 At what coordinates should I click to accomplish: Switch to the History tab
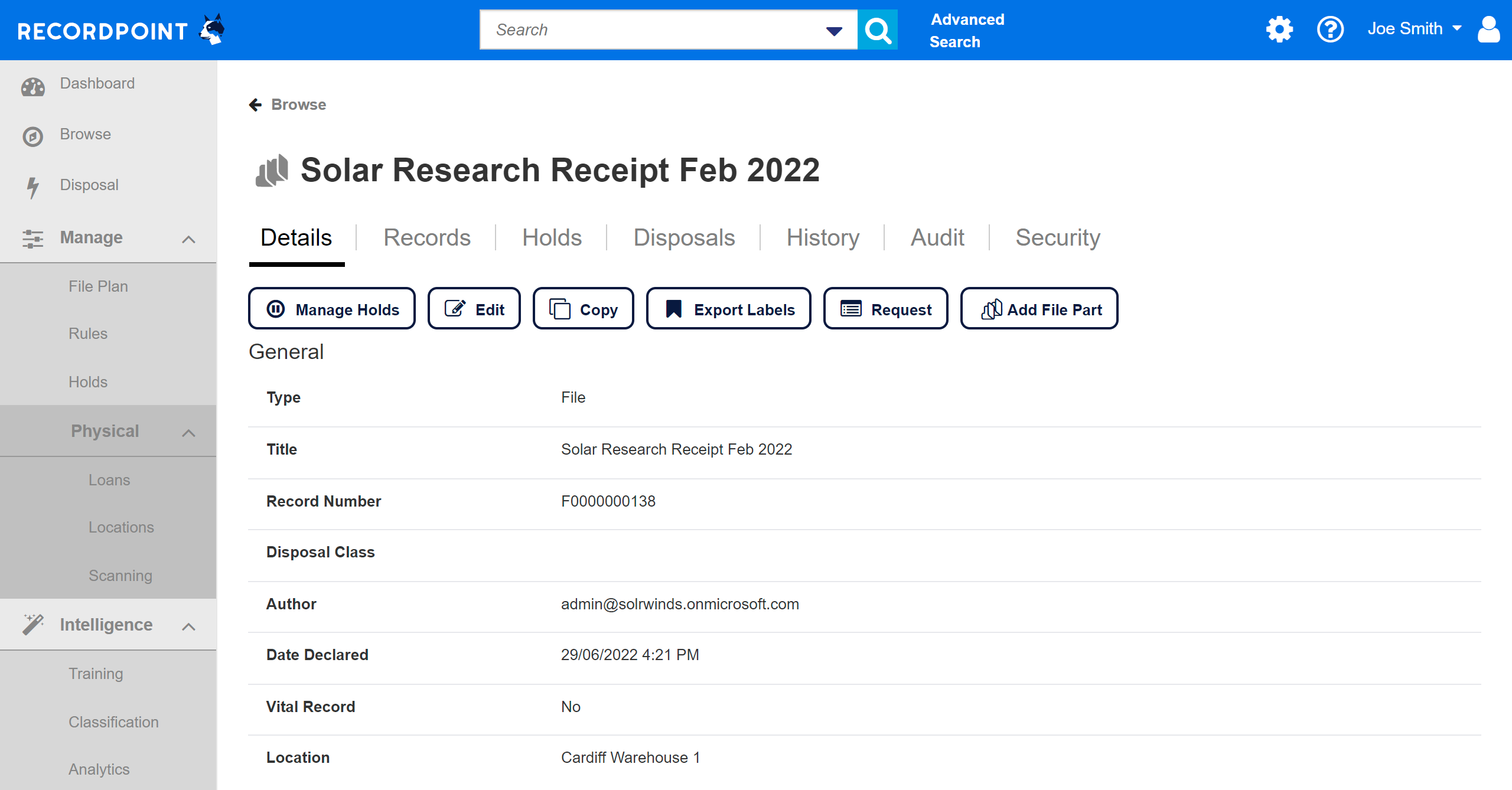click(x=823, y=237)
